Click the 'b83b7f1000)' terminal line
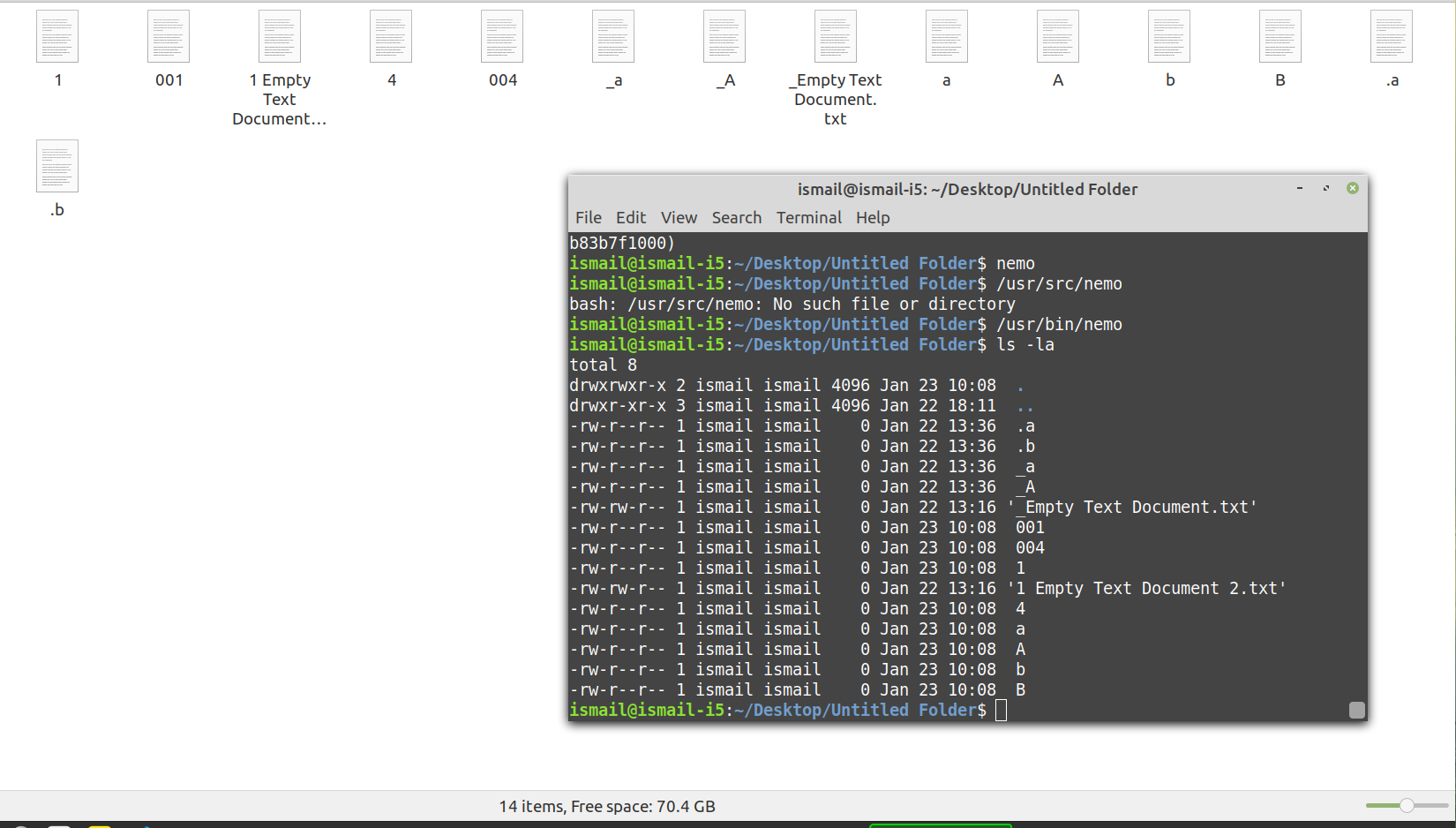 pyautogui.click(x=622, y=244)
